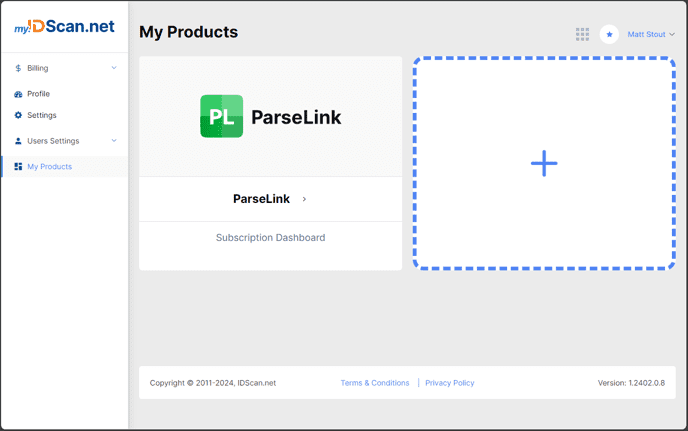Viewport: 688px width, 431px height.
Task: Click the Profile dashboard icon
Action: (x=18, y=93)
